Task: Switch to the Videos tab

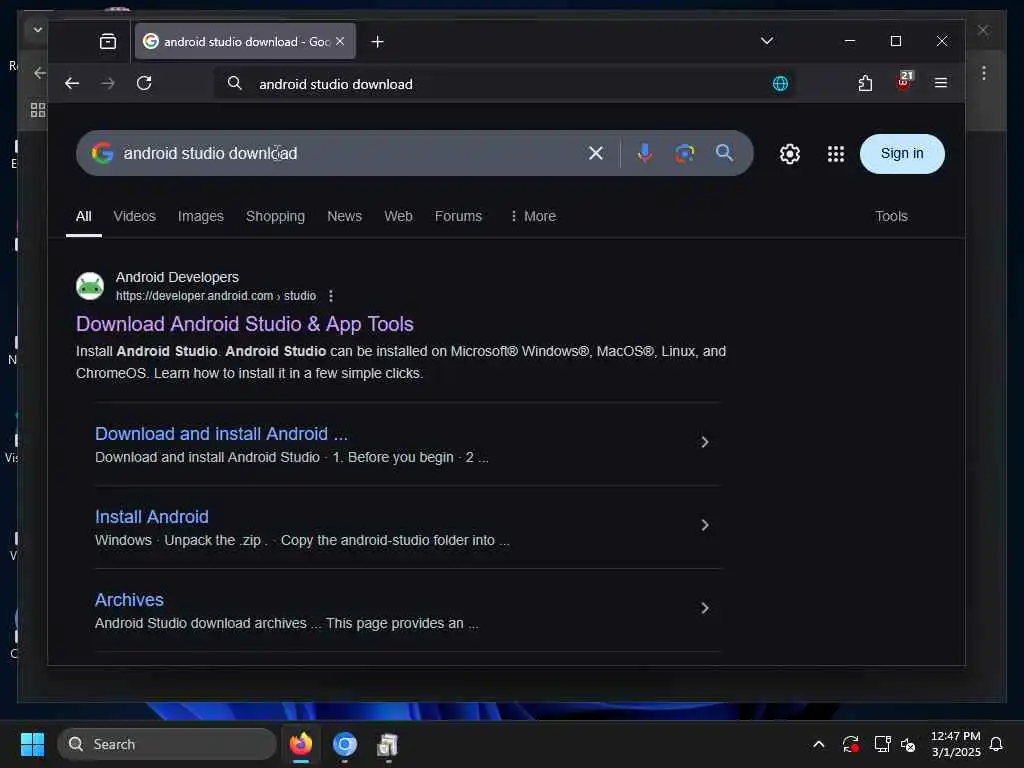Action: (x=135, y=216)
